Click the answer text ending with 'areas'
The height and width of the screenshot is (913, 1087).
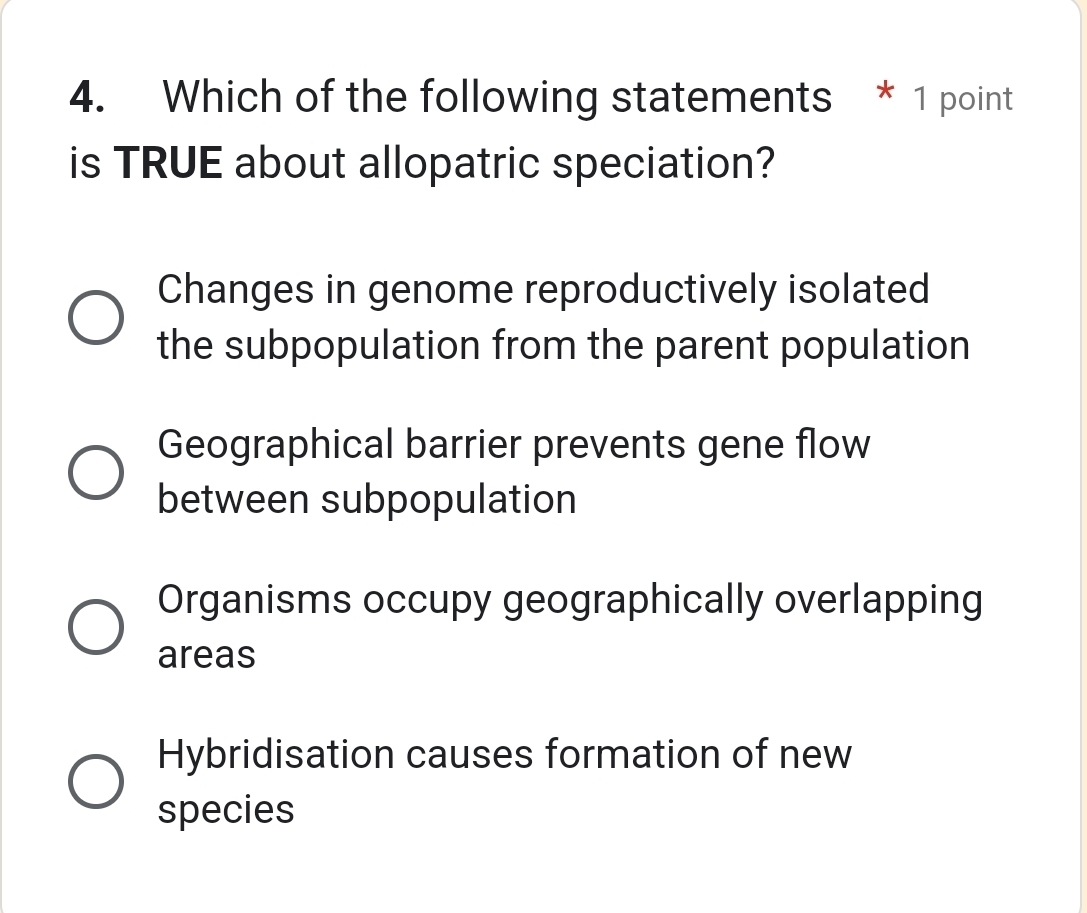[204, 655]
